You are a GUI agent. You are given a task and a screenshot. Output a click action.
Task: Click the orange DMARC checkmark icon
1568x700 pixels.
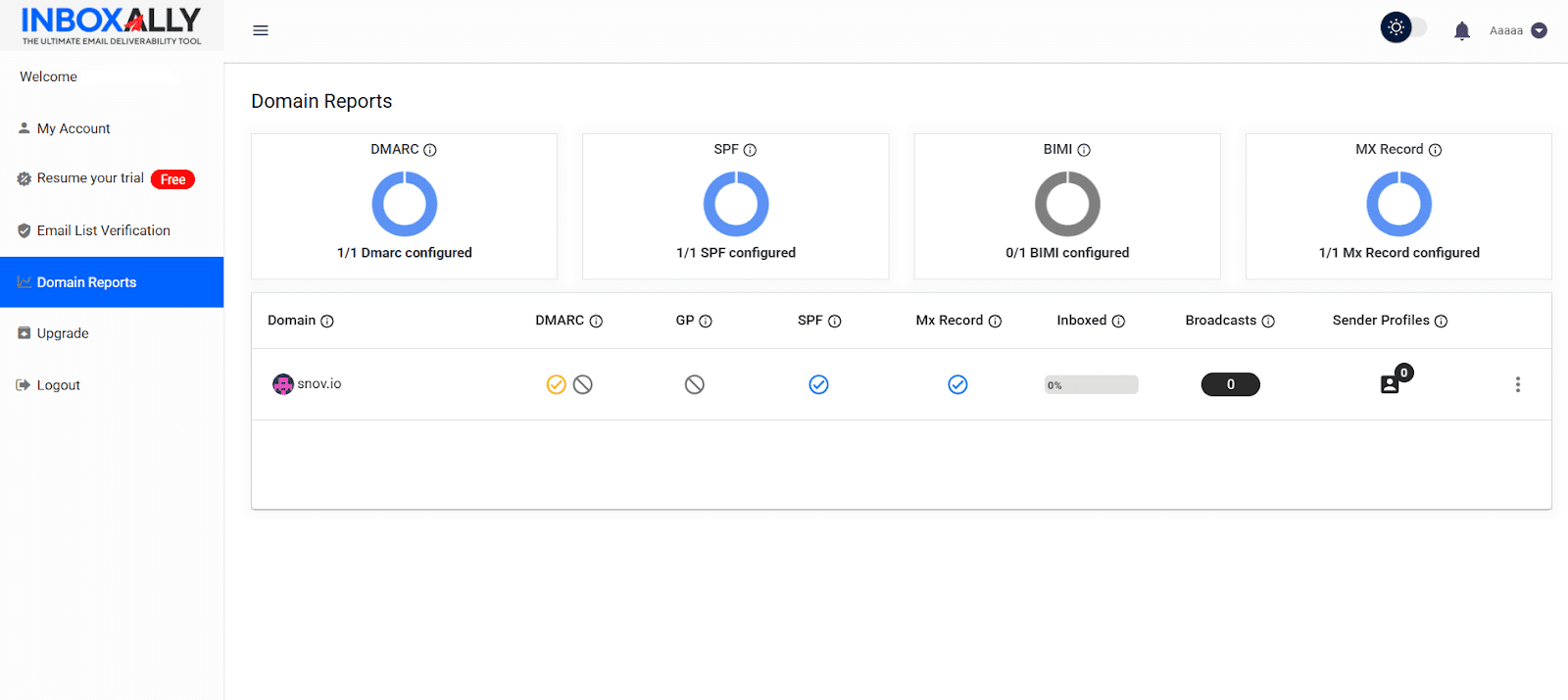pyautogui.click(x=556, y=384)
